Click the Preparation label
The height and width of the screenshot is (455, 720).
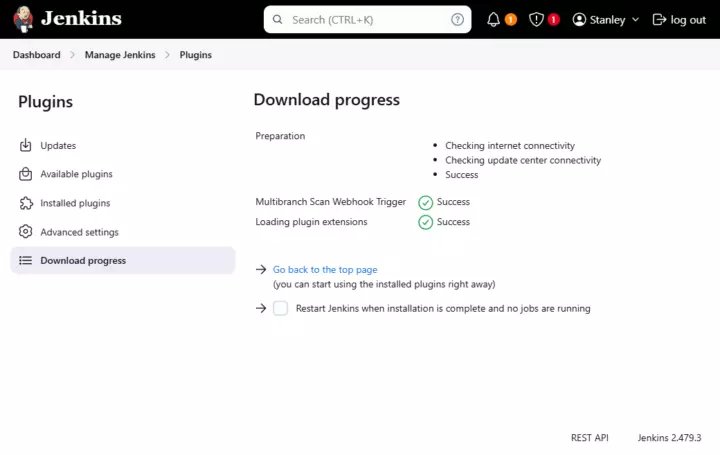[x=280, y=136]
